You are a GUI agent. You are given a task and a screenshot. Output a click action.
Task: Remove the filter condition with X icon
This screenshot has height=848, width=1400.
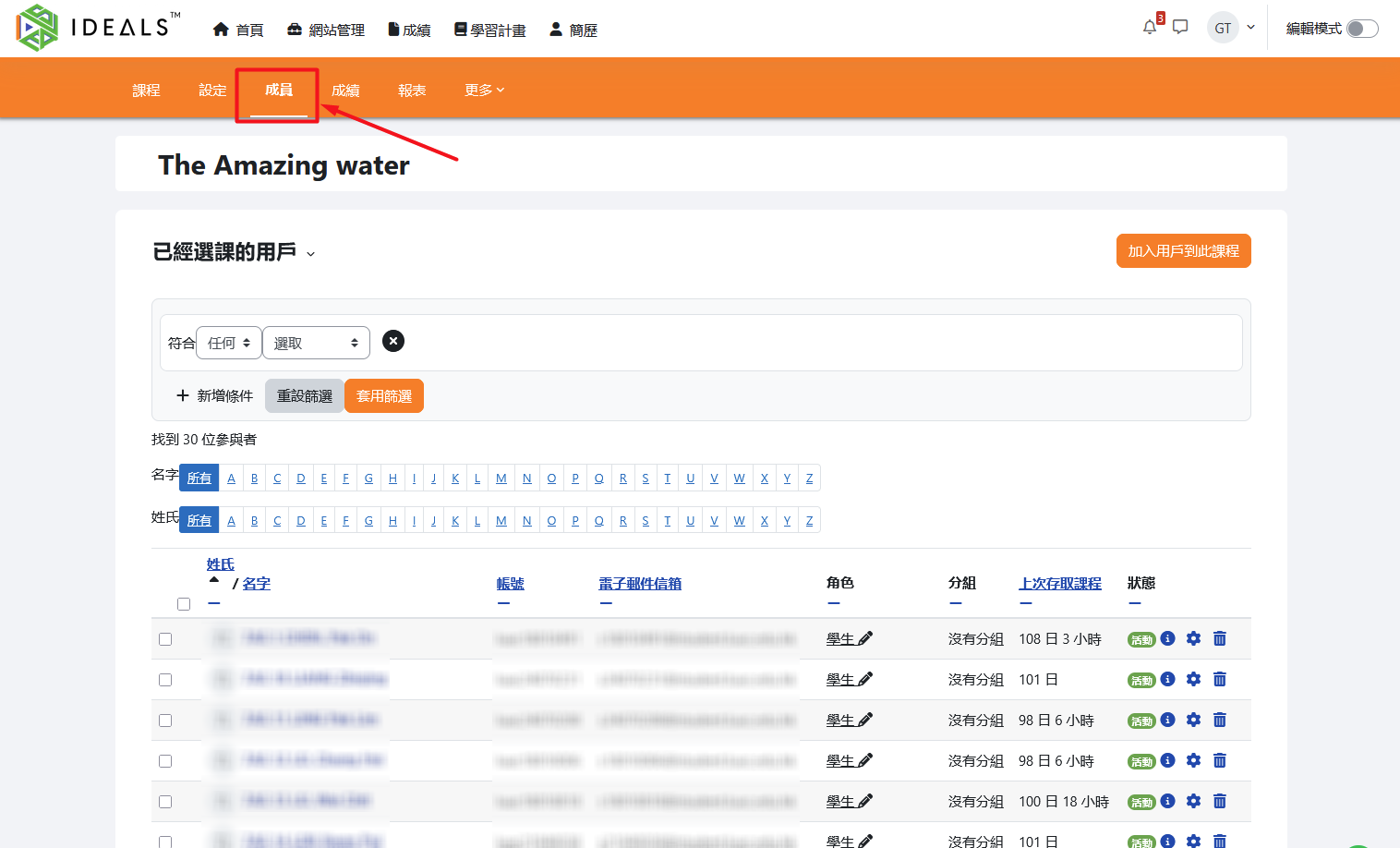point(393,342)
